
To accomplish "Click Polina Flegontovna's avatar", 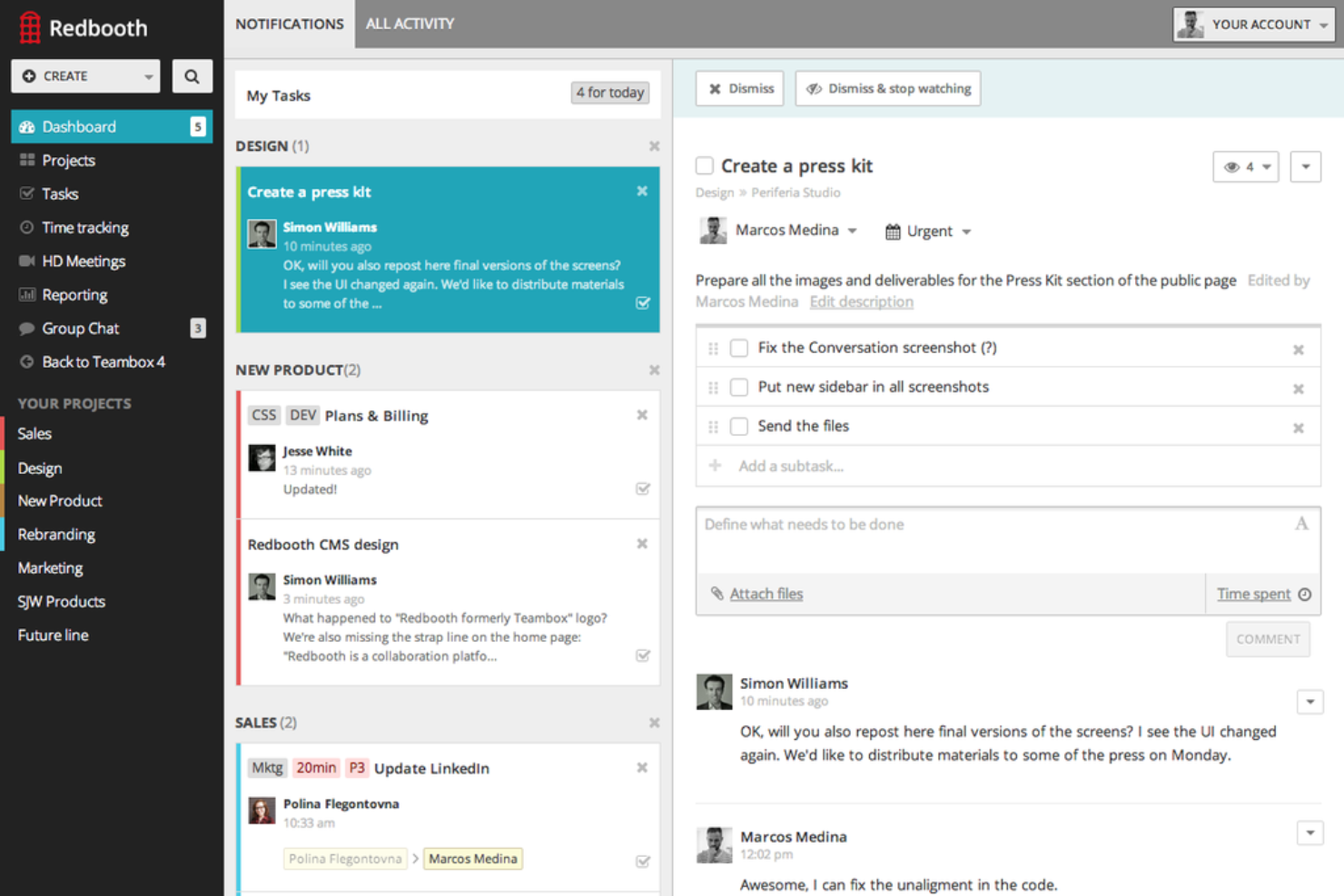I will point(262,810).
